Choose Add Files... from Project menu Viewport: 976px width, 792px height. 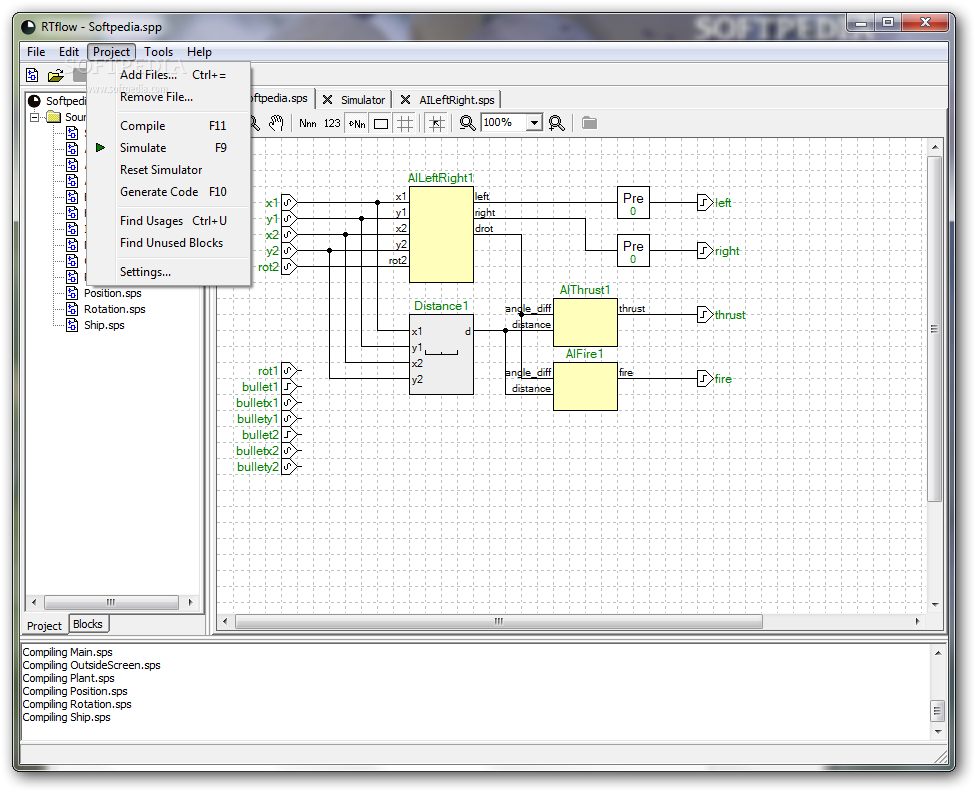[x=169, y=75]
